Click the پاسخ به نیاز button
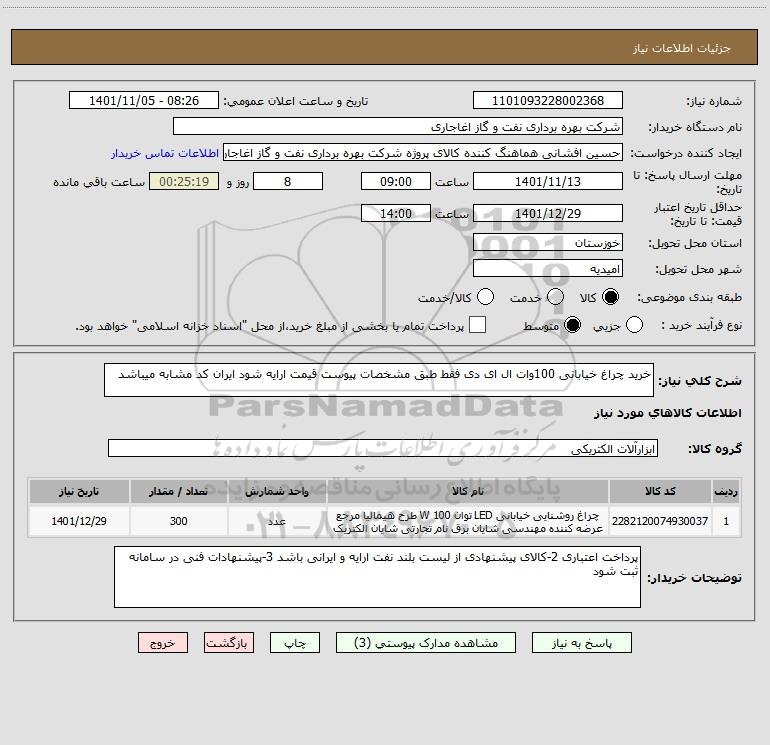The width and height of the screenshot is (770, 745). [x=582, y=643]
